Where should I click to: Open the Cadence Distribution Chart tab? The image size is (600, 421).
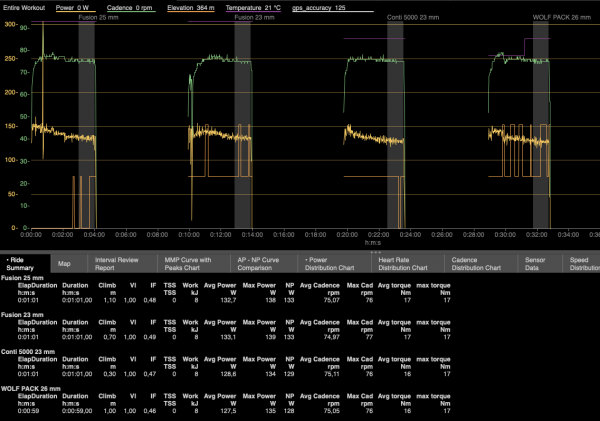click(476, 264)
